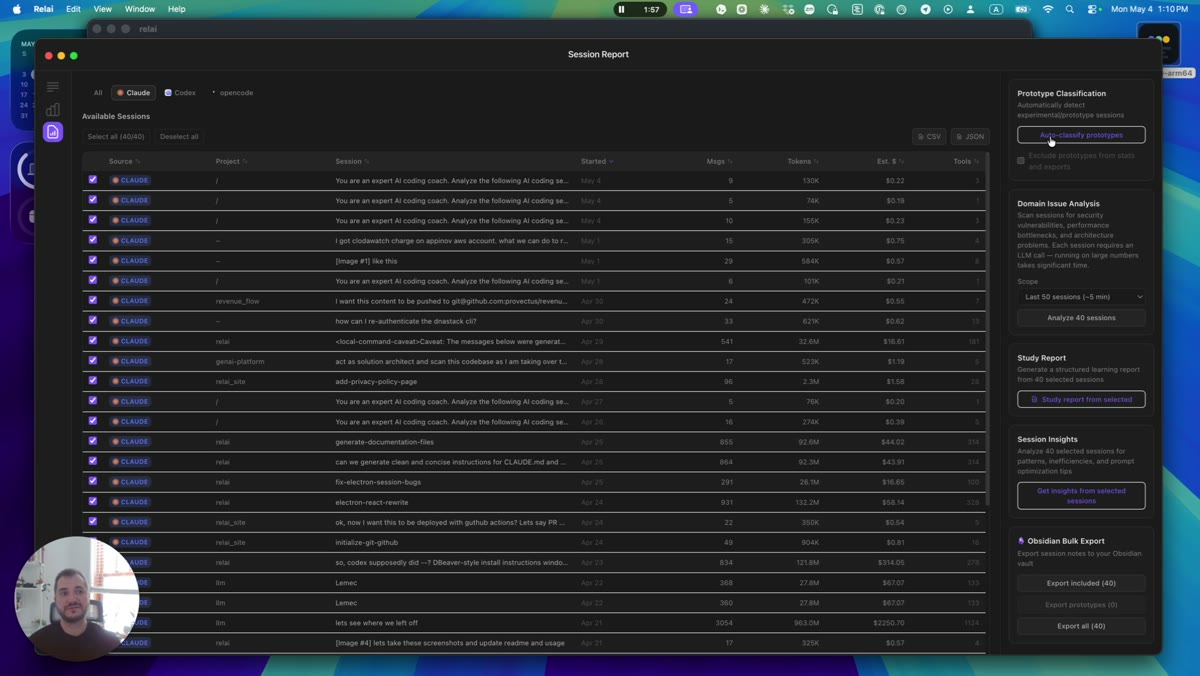Switch to the Codex source filter
This screenshot has width=1200, height=676.
point(180,93)
